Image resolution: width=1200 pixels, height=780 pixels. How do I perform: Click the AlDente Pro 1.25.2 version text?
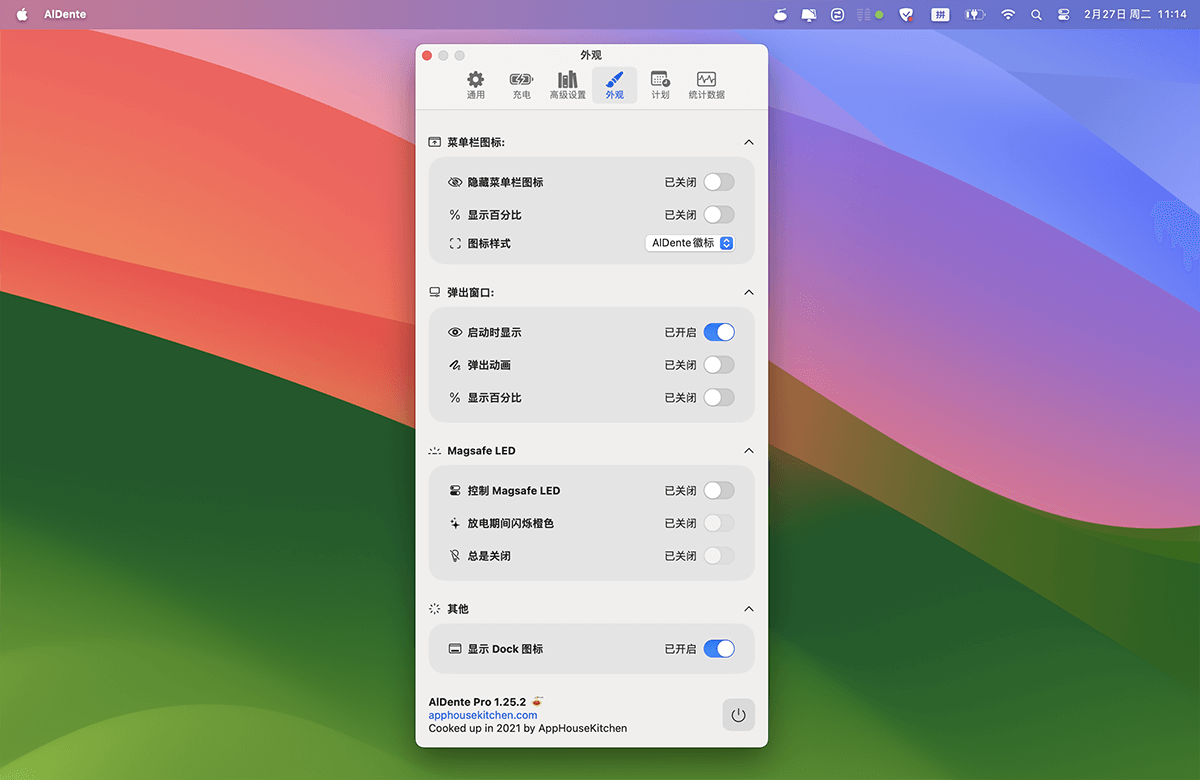click(478, 702)
